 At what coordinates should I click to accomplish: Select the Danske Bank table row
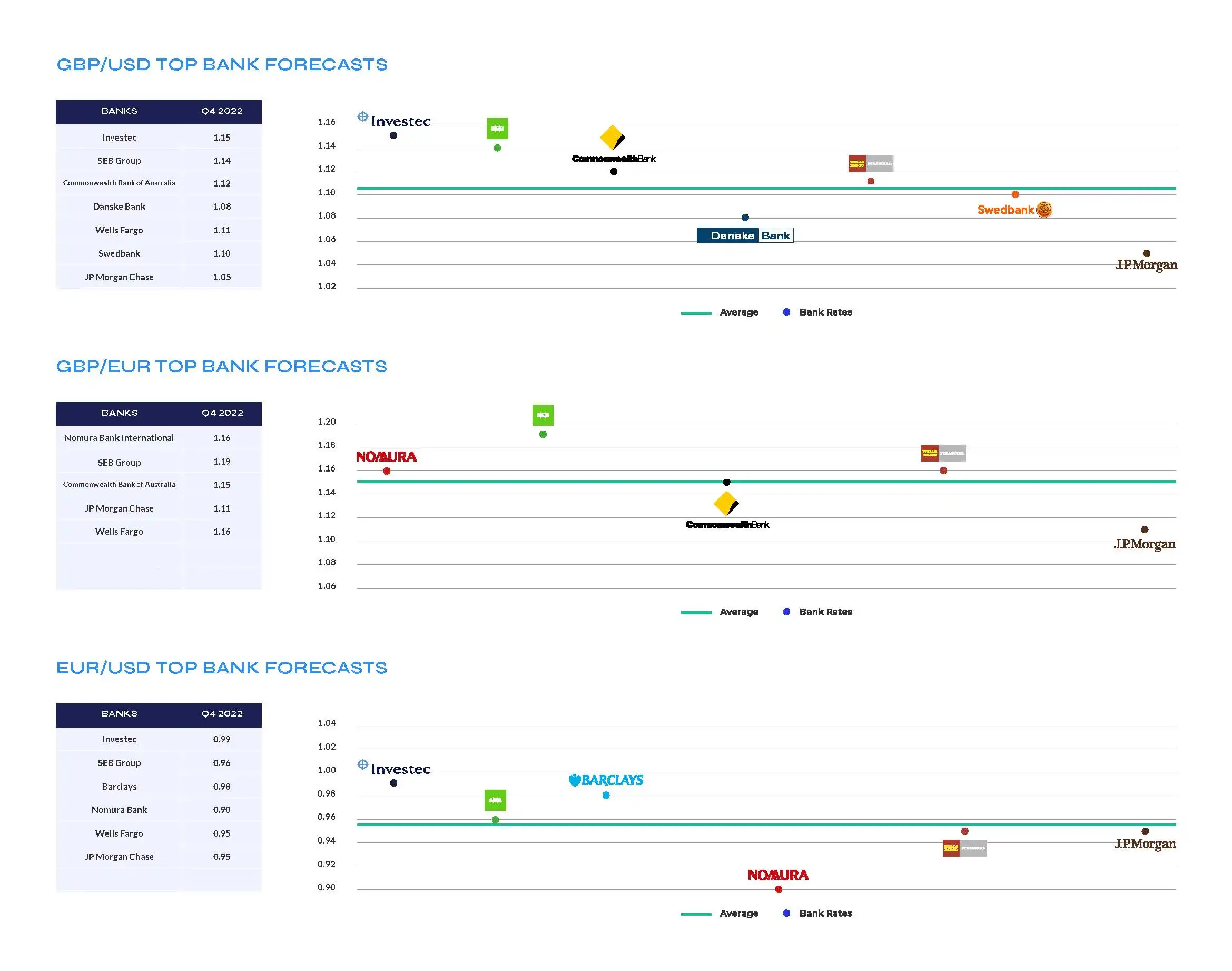(x=159, y=207)
